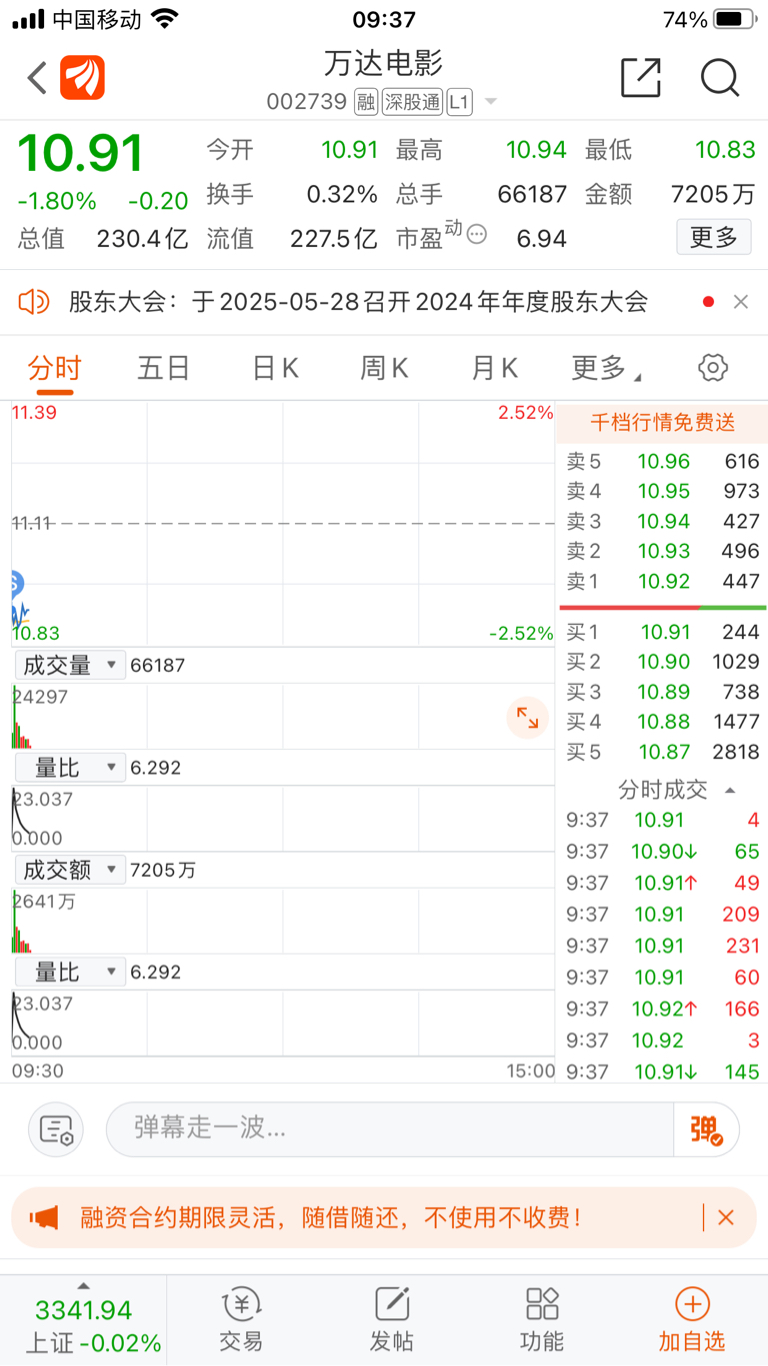Open the 功能 functions icon

542,1320
